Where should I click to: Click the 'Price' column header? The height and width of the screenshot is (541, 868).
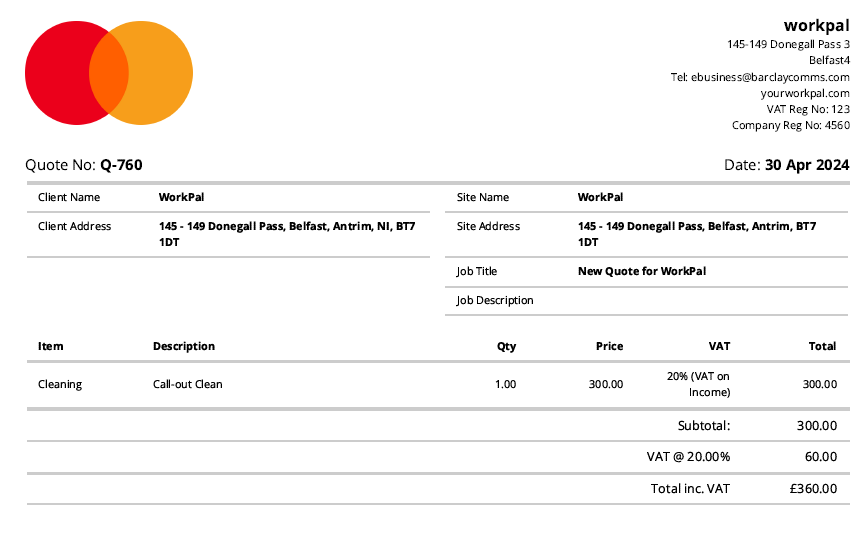click(x=609, y=346)
